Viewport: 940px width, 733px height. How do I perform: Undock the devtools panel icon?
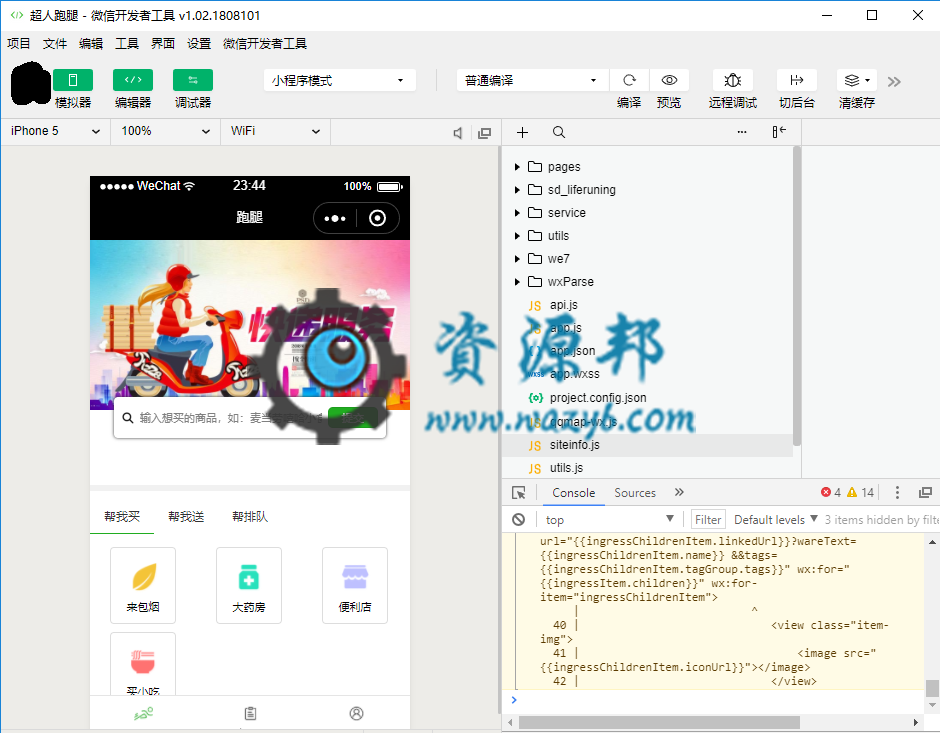[x=925, y=492]
